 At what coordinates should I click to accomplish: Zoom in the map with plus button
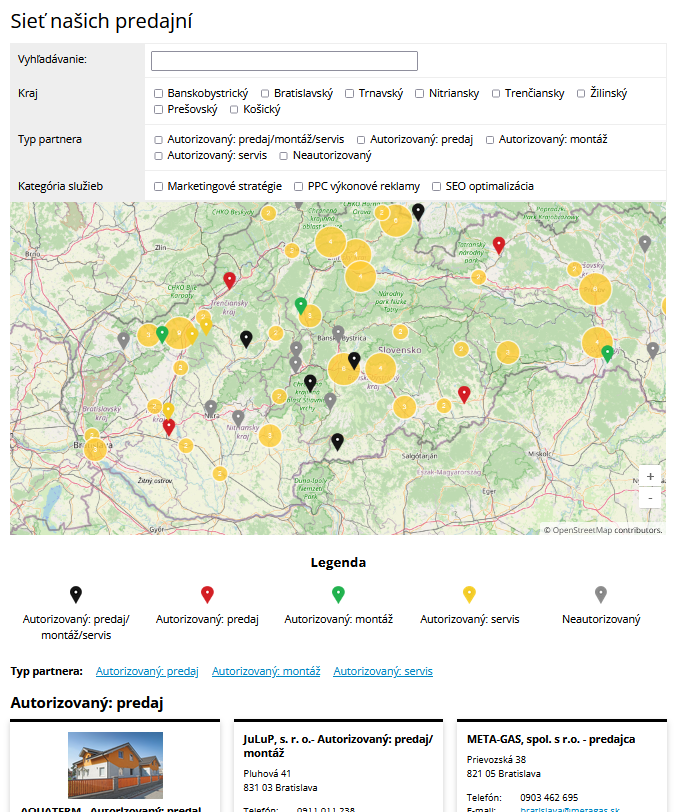650,476
